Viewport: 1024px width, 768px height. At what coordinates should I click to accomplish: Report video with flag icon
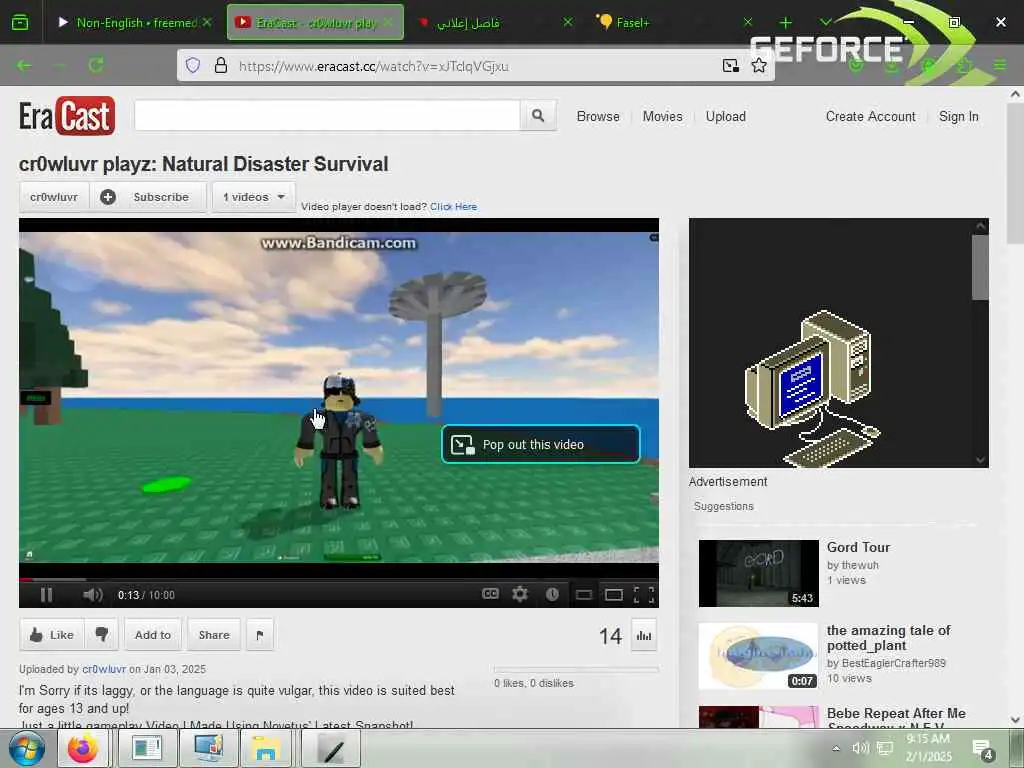point(260,635)
